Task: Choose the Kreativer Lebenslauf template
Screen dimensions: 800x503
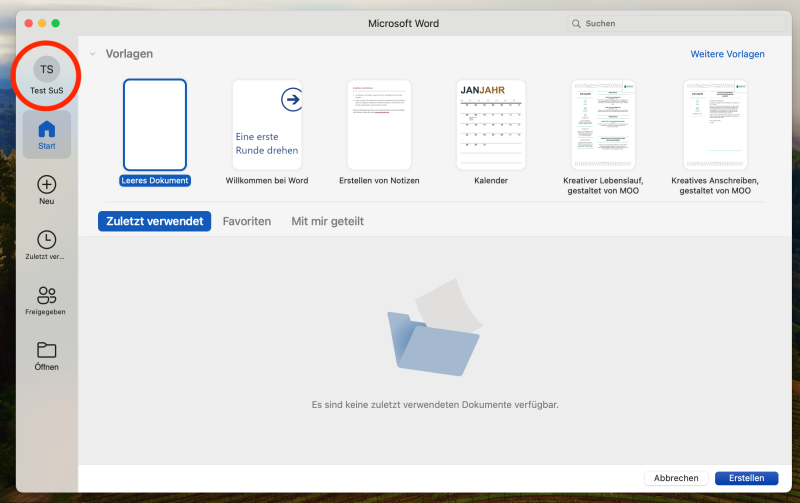Action: 603,125
